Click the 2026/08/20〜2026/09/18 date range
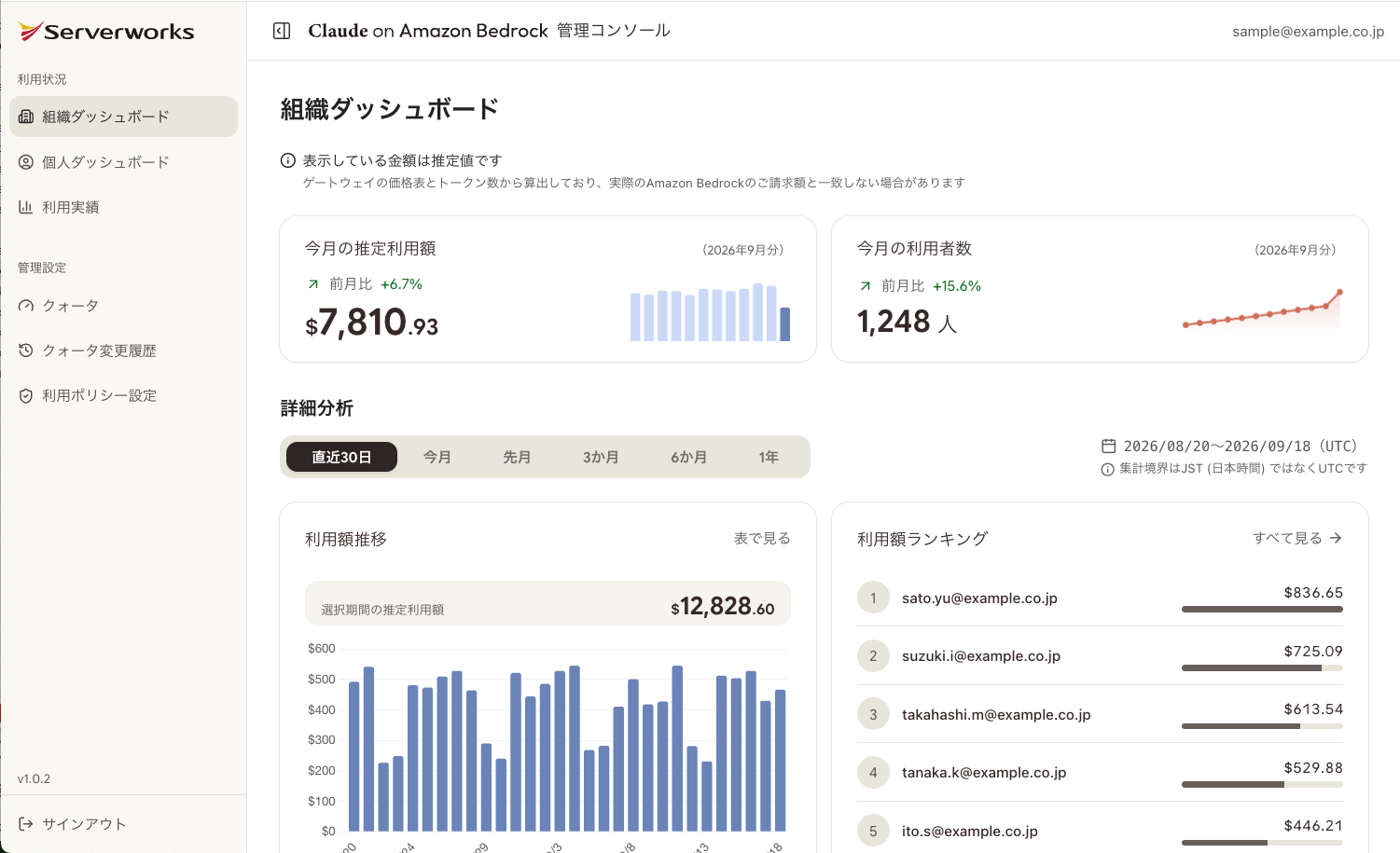Viewport: 1400px width, 853px height. [1241, 446]
